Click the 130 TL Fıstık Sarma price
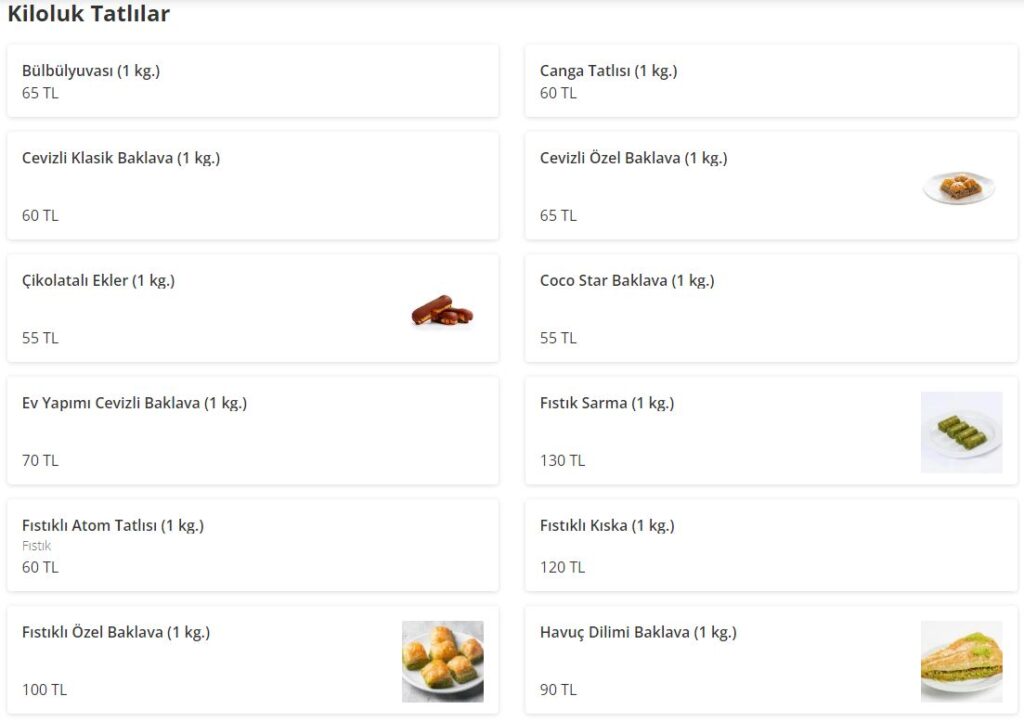Viewport: 1024px width, 722px height. pyautogui.click(x=562, y=461)
